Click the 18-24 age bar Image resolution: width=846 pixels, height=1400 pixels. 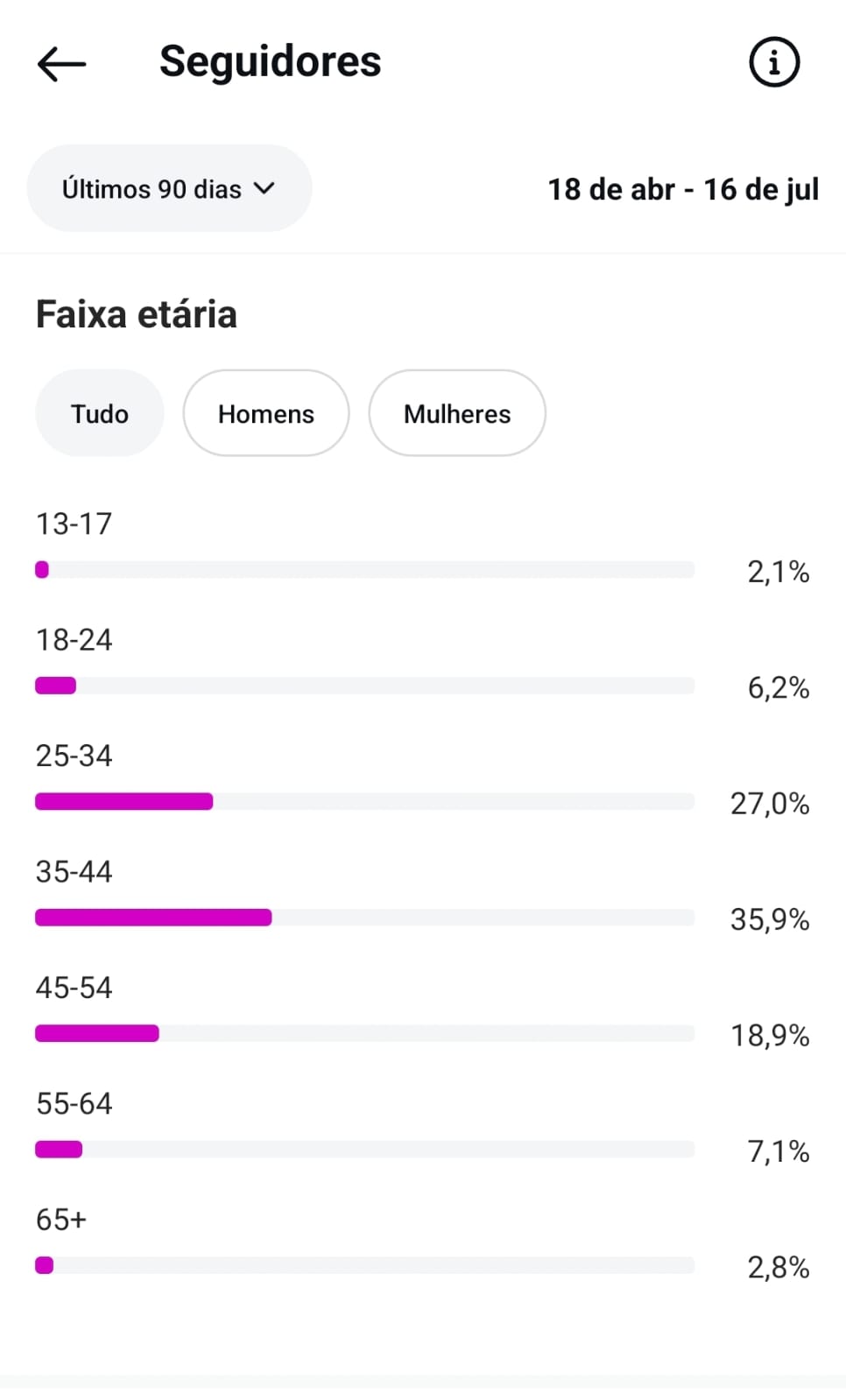tap(364, 686)
